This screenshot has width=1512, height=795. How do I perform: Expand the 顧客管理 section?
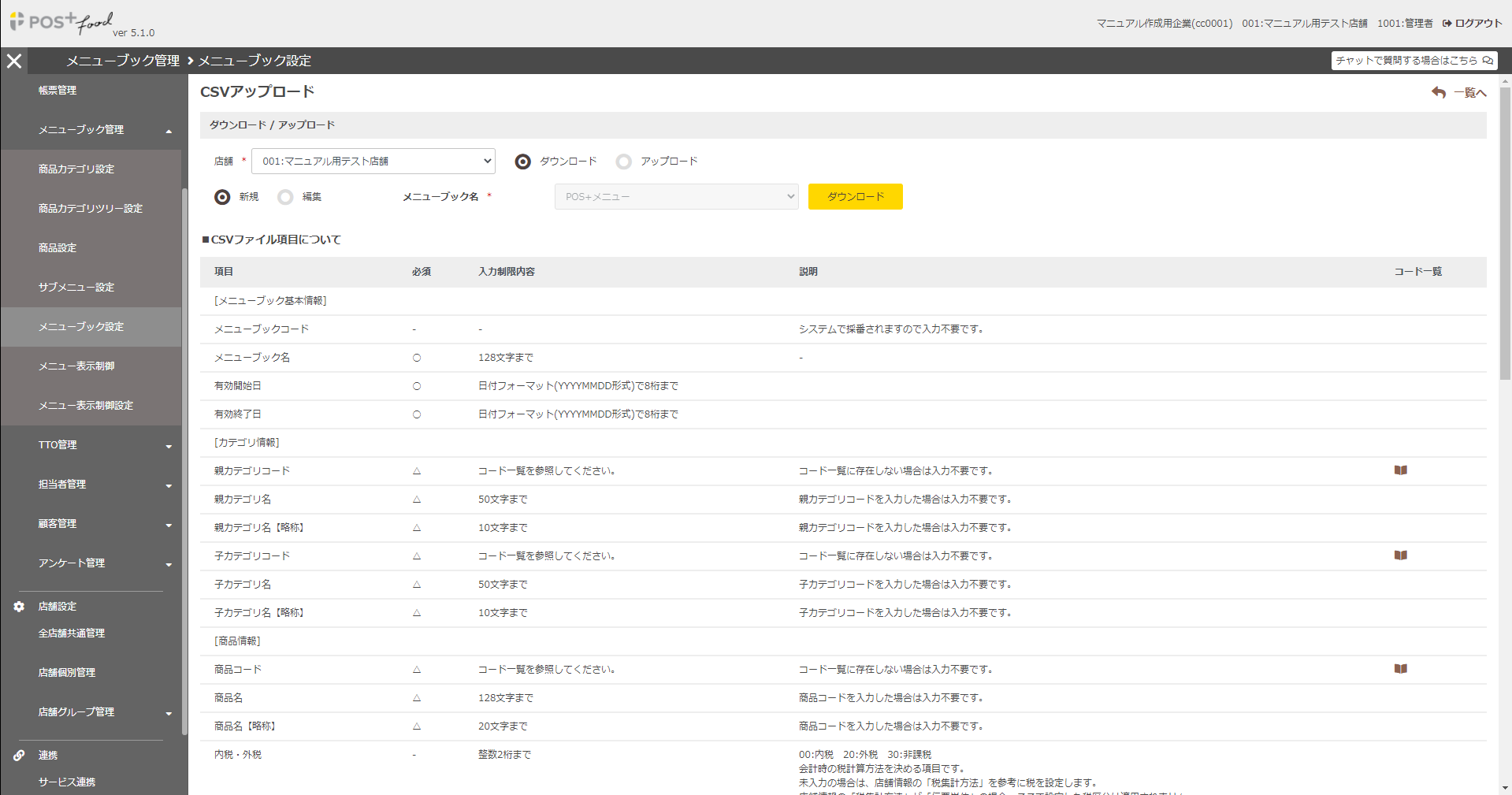tap(169, 526)
